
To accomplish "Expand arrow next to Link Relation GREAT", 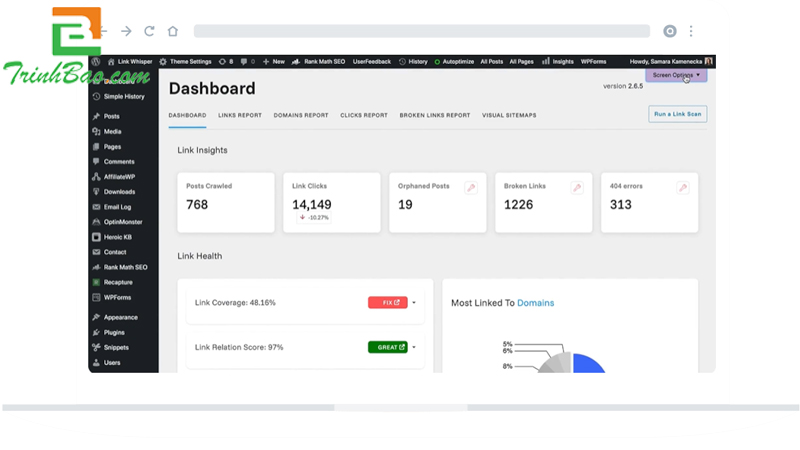I will (414, 347).
